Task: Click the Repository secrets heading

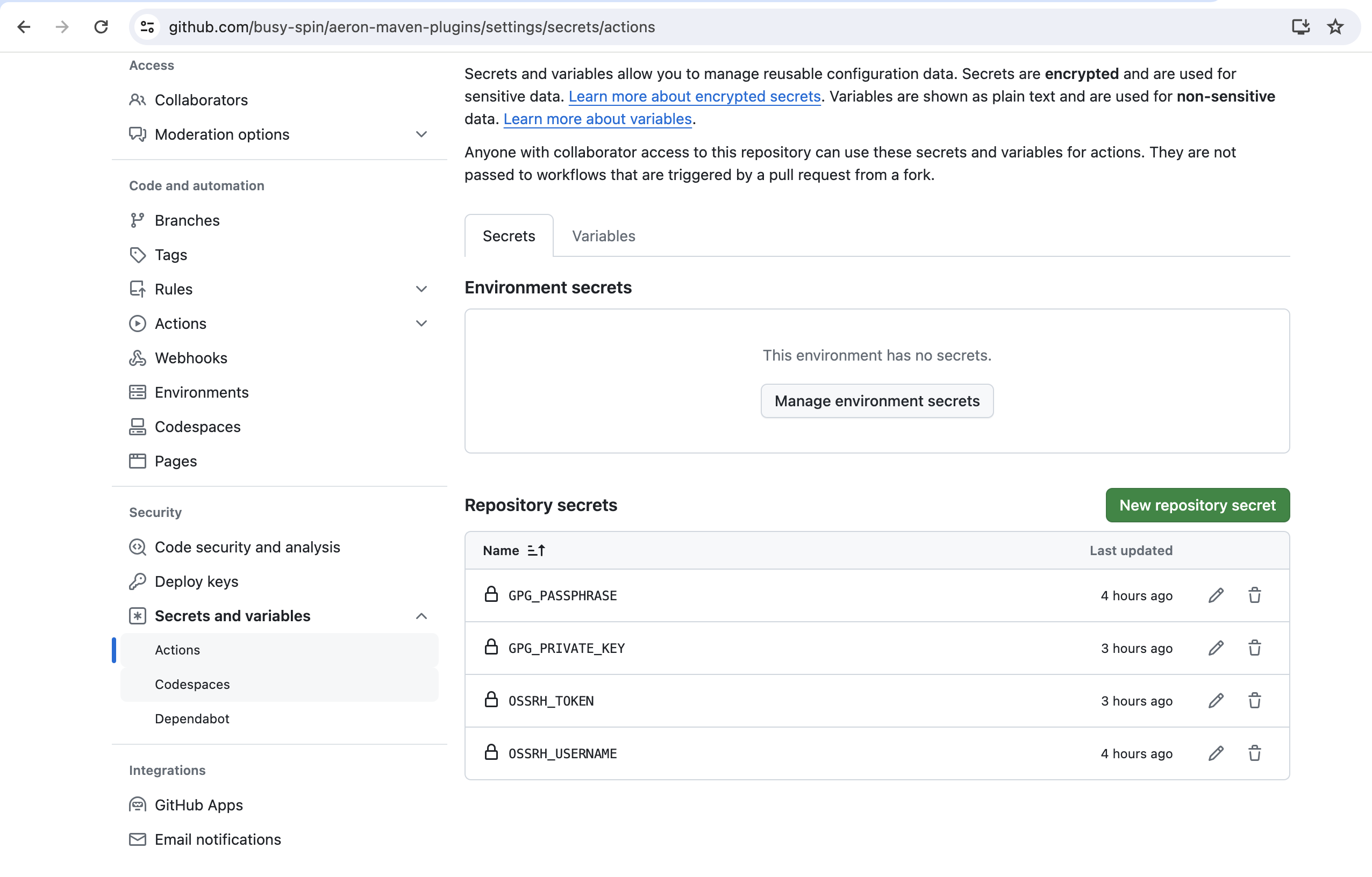Action: [541, 505]
